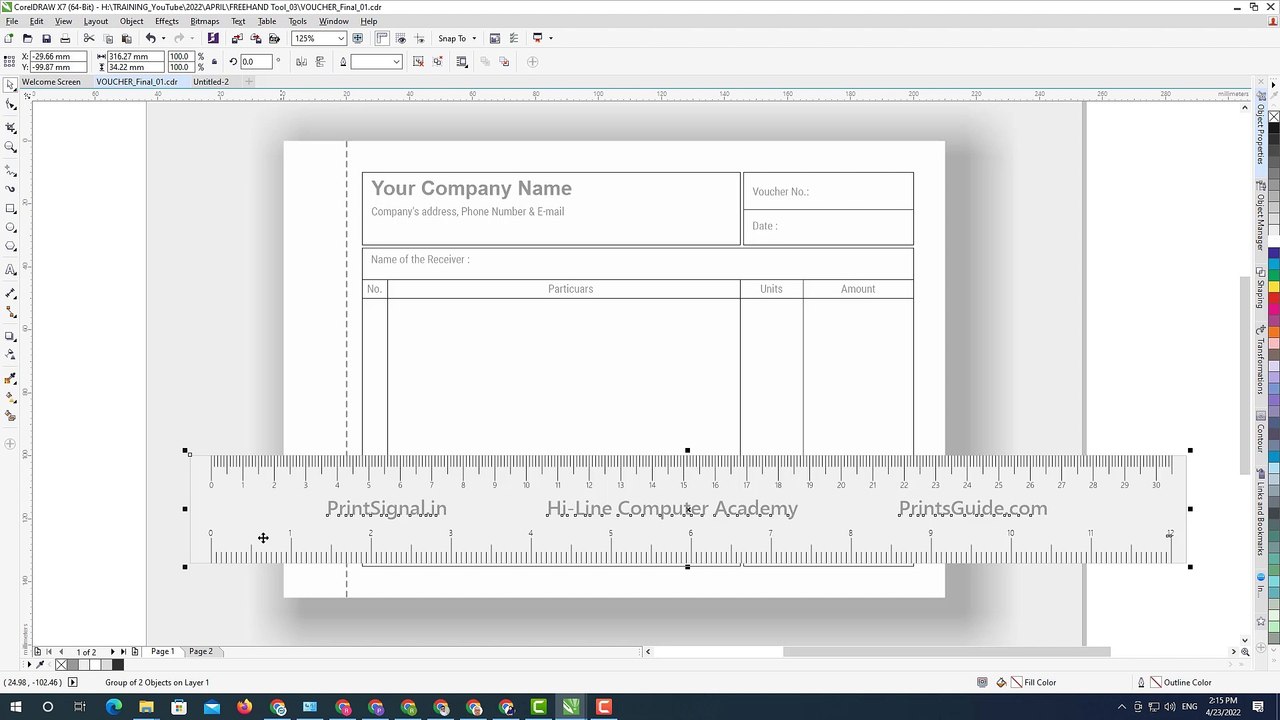This screenshot has width=1280, height=720.
Task: Click the Copy icon
Action: 108,38
